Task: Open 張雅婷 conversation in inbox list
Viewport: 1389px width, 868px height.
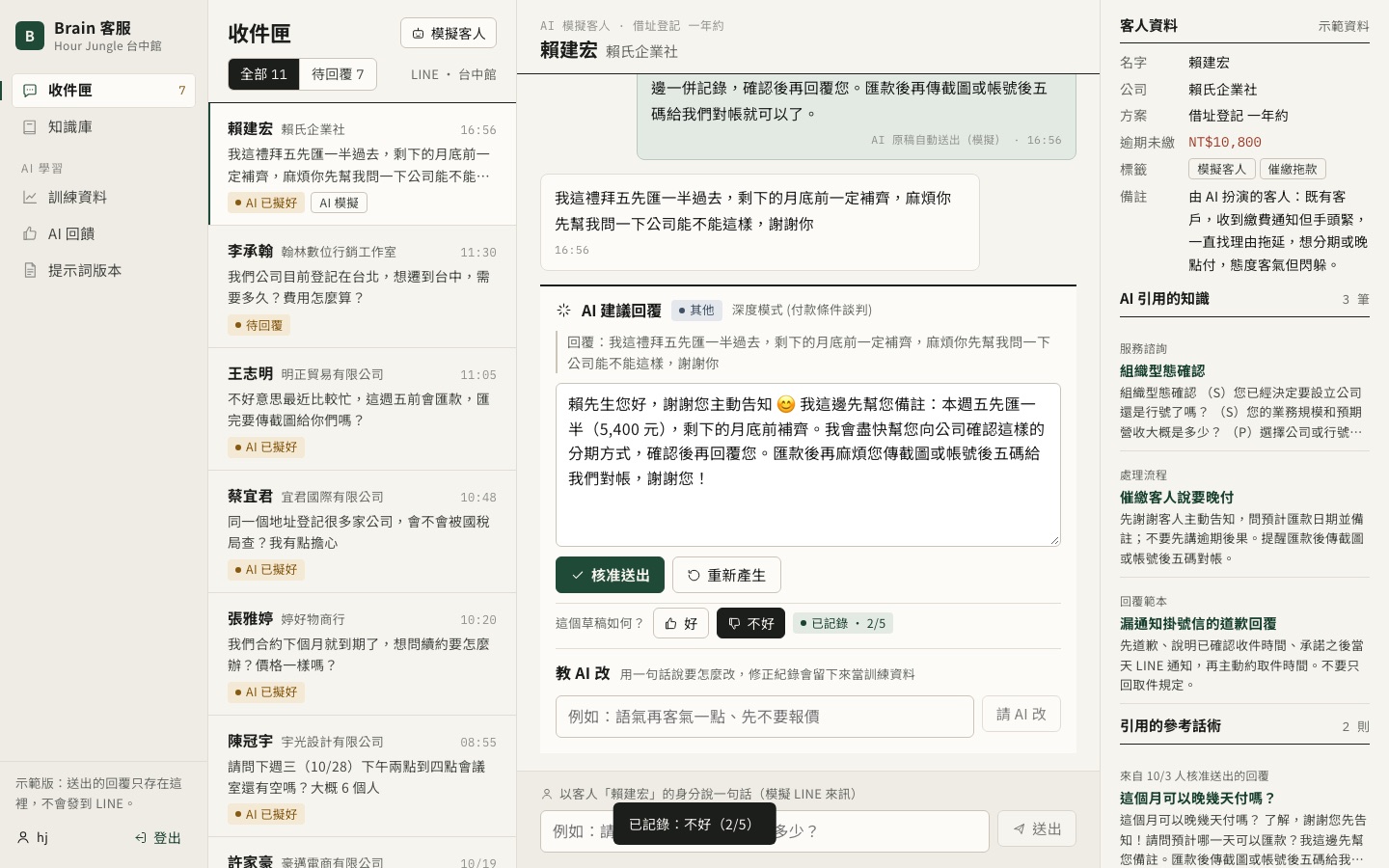Action: [363, 654]
